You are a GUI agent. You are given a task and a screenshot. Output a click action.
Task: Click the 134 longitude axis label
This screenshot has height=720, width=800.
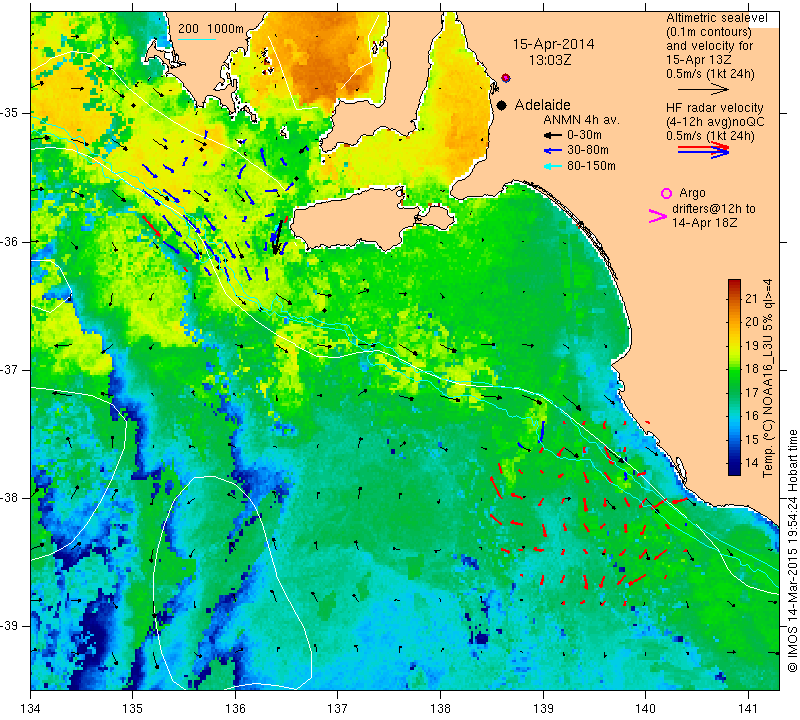click(31, 708)
